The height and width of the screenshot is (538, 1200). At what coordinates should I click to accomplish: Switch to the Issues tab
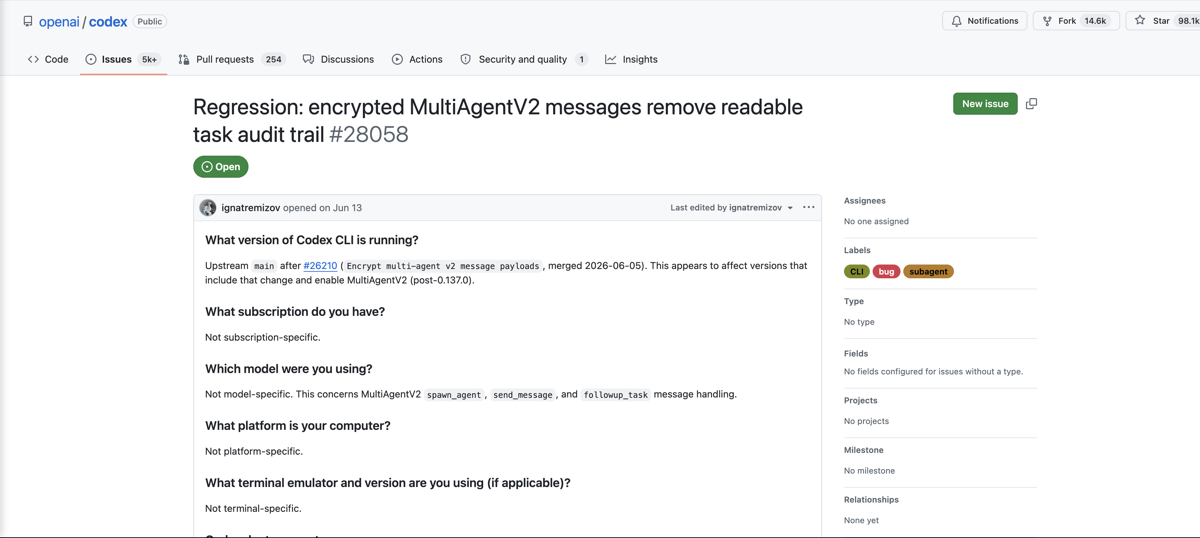pyautogui.click(x=123, y=59)
